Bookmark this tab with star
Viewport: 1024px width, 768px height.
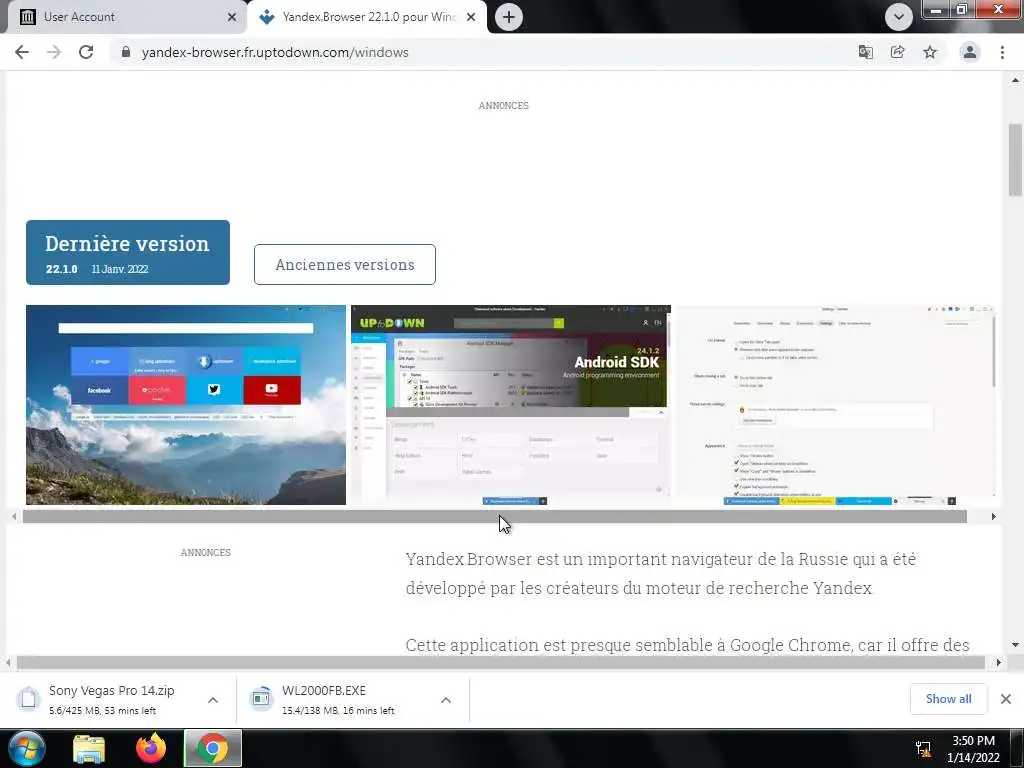[x=930, y=52]
